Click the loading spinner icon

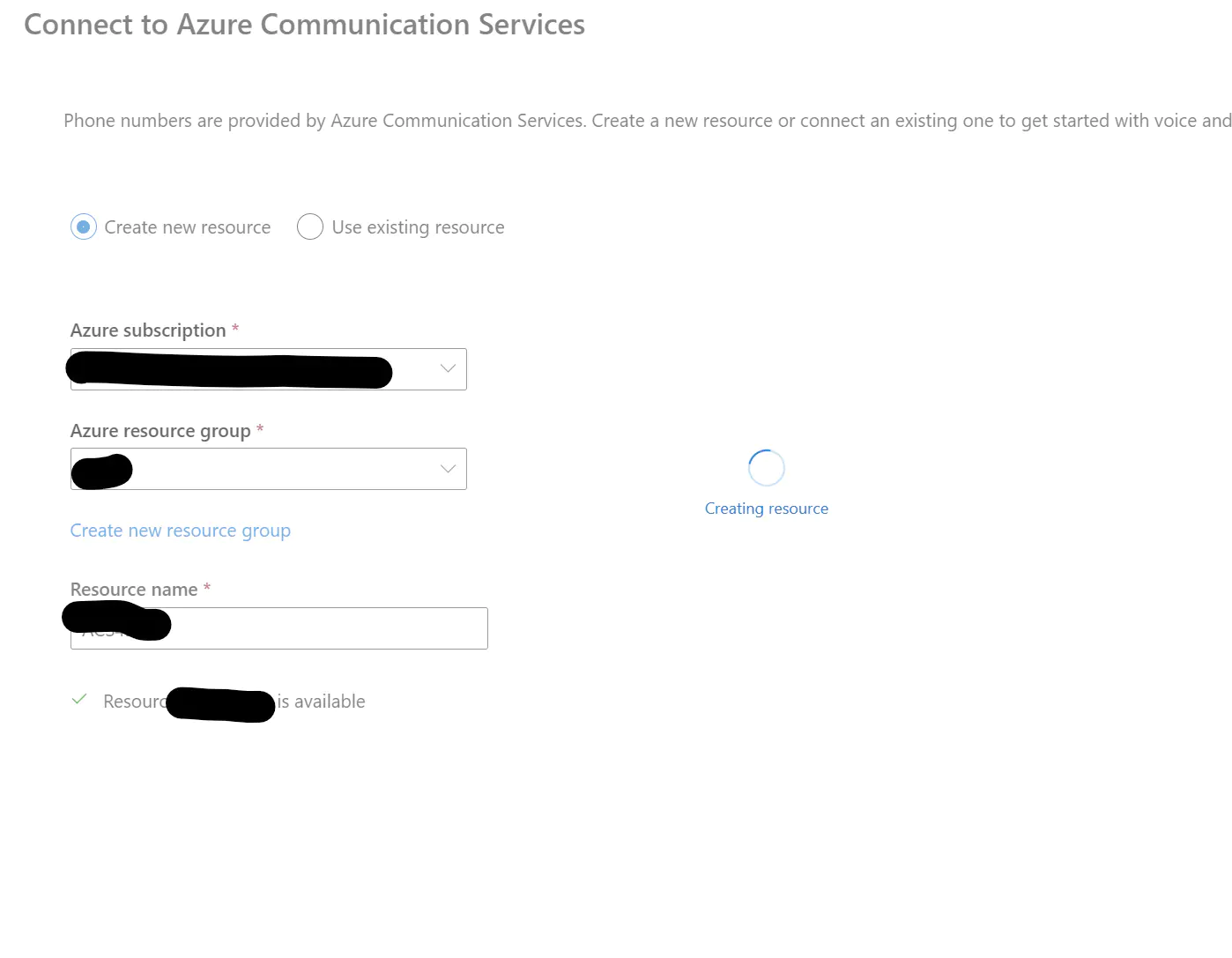tap(767, 468)
